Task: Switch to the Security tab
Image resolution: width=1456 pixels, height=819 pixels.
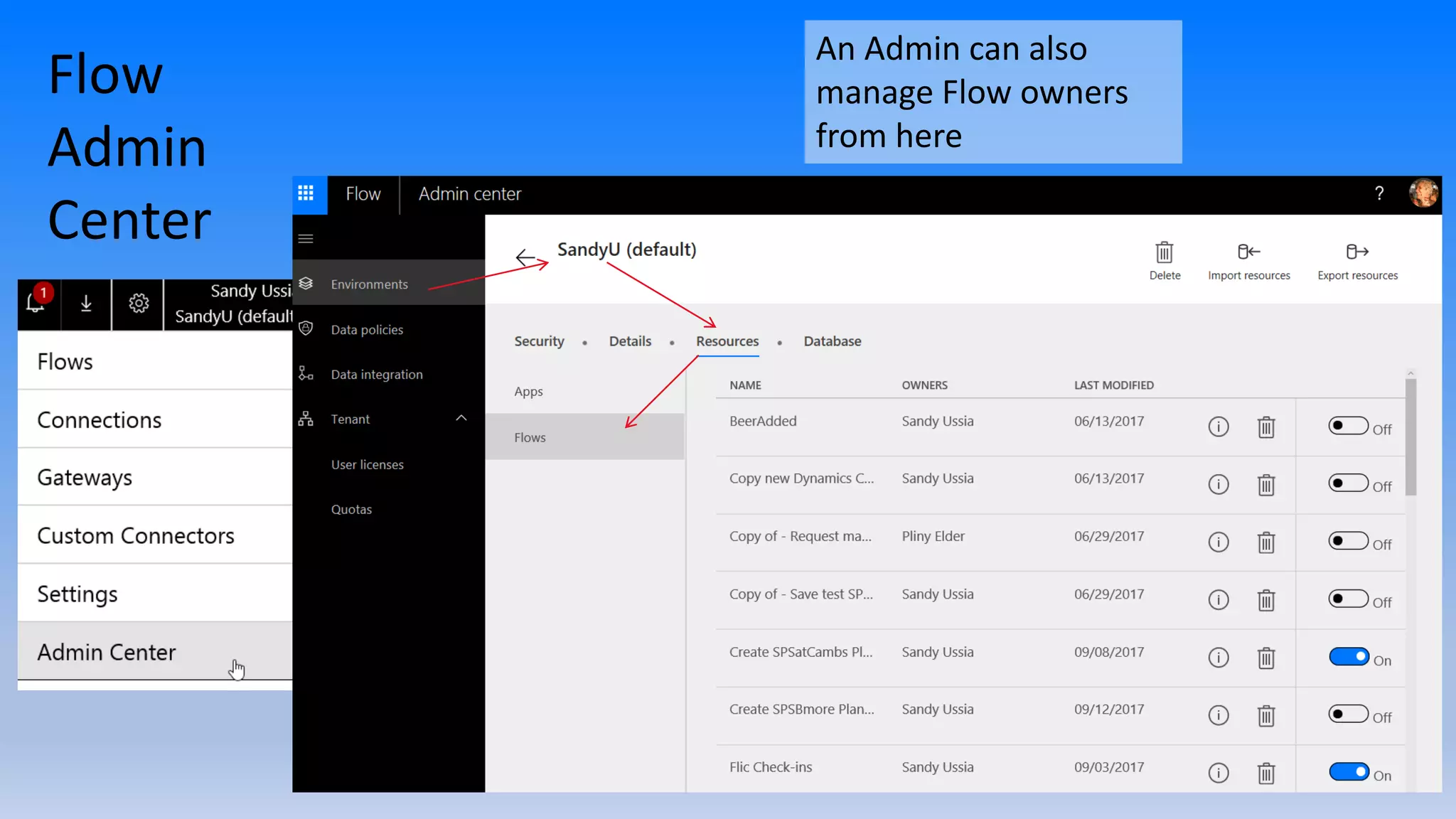Action: 539,341
